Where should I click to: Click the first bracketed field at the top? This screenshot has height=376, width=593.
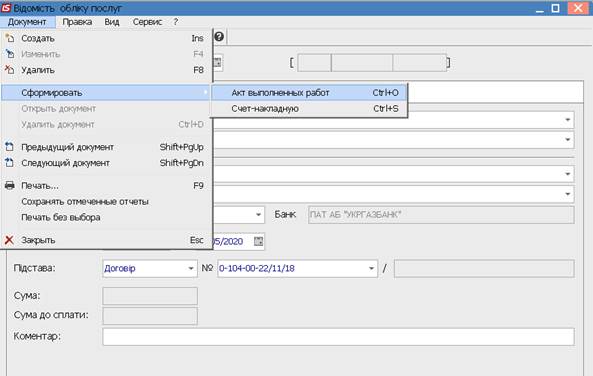coord(314,63)
